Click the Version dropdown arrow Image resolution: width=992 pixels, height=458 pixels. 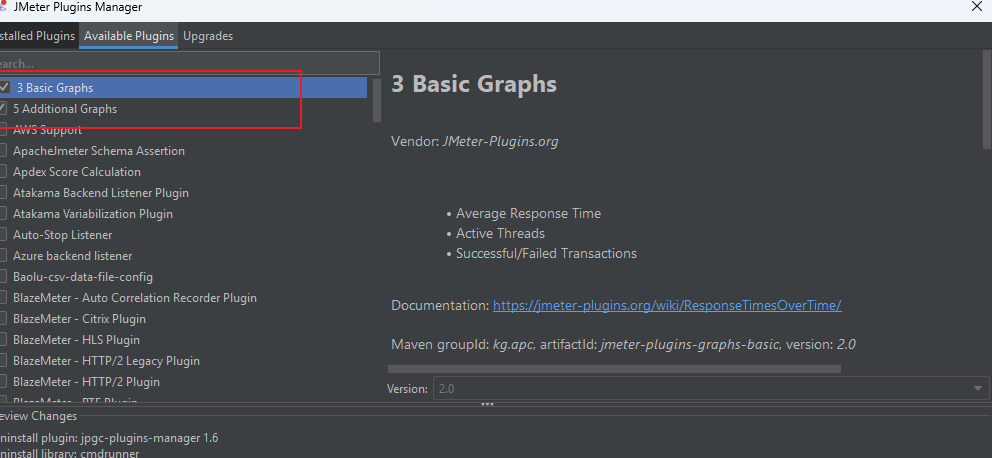click(x=978, y=388)
